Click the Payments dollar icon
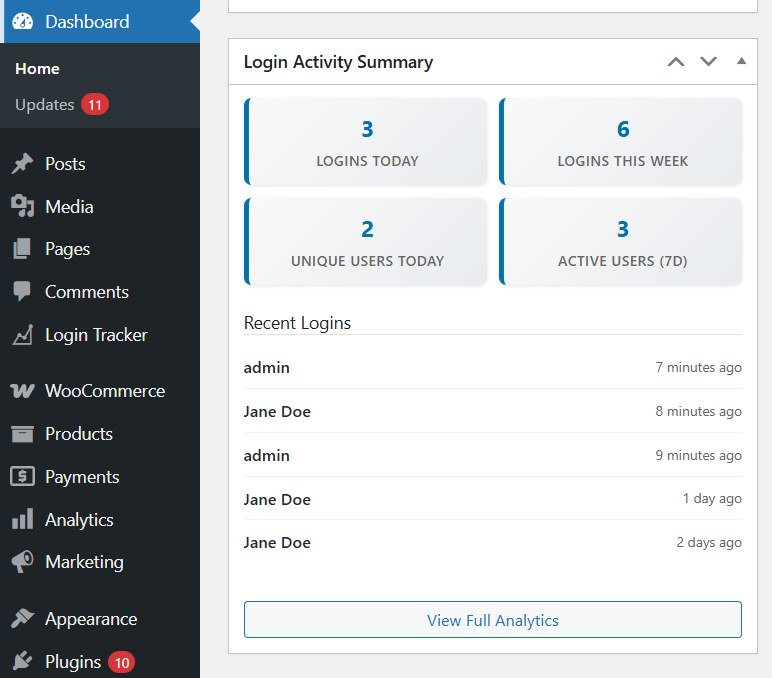 pyautogui.click(x=22, y=477)
